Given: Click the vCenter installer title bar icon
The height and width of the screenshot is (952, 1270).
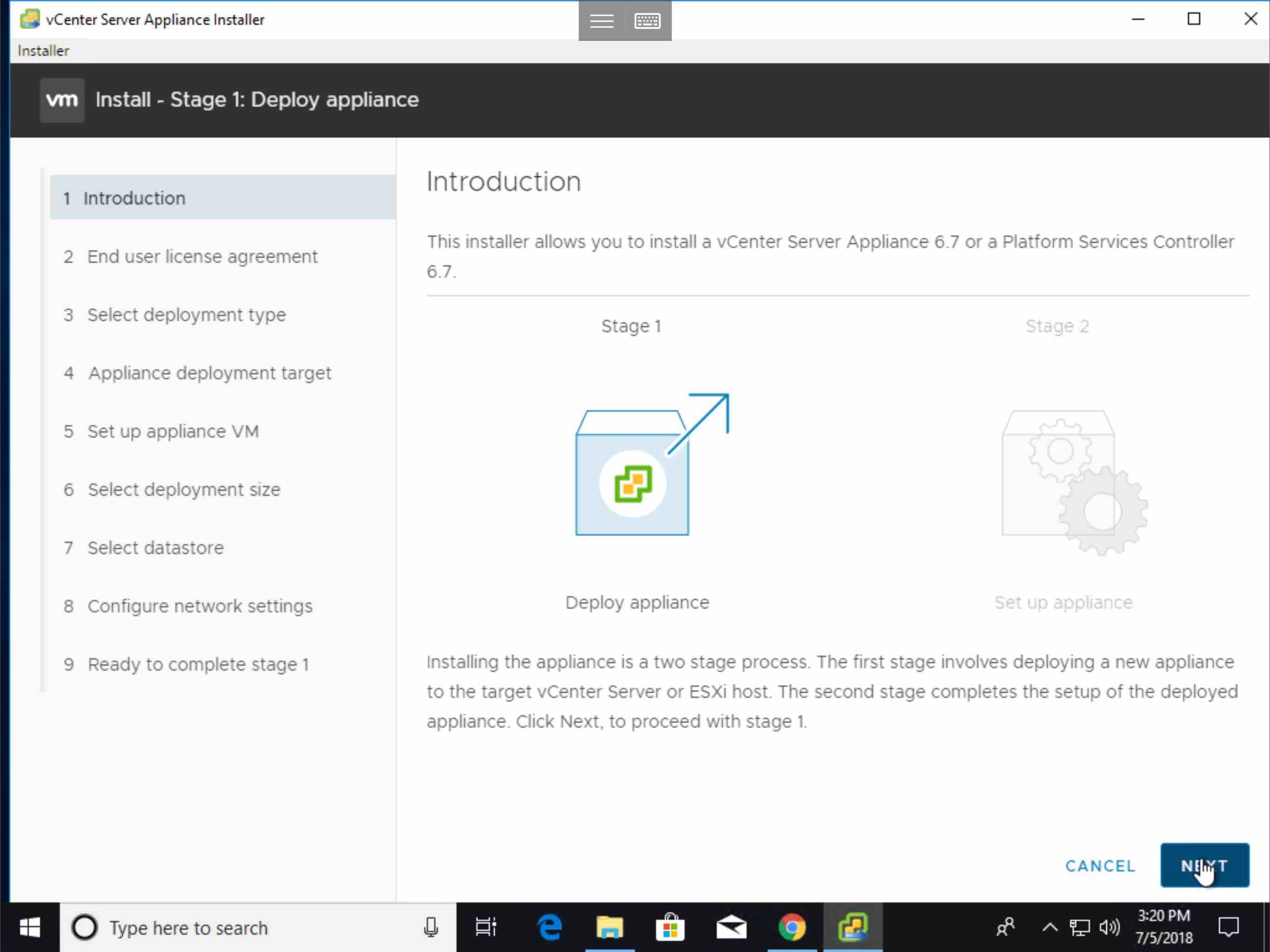Looking at the screenshot, I should pos(30,19).
